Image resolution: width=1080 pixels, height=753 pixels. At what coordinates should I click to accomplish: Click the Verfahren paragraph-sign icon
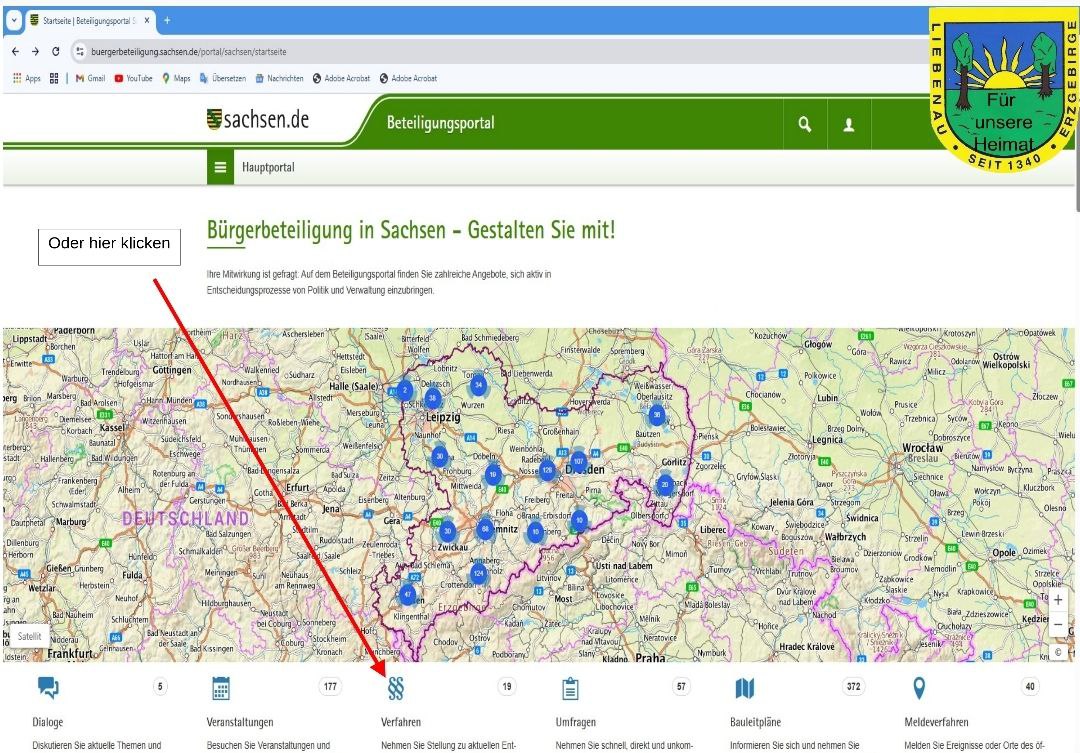click(395, 688)
